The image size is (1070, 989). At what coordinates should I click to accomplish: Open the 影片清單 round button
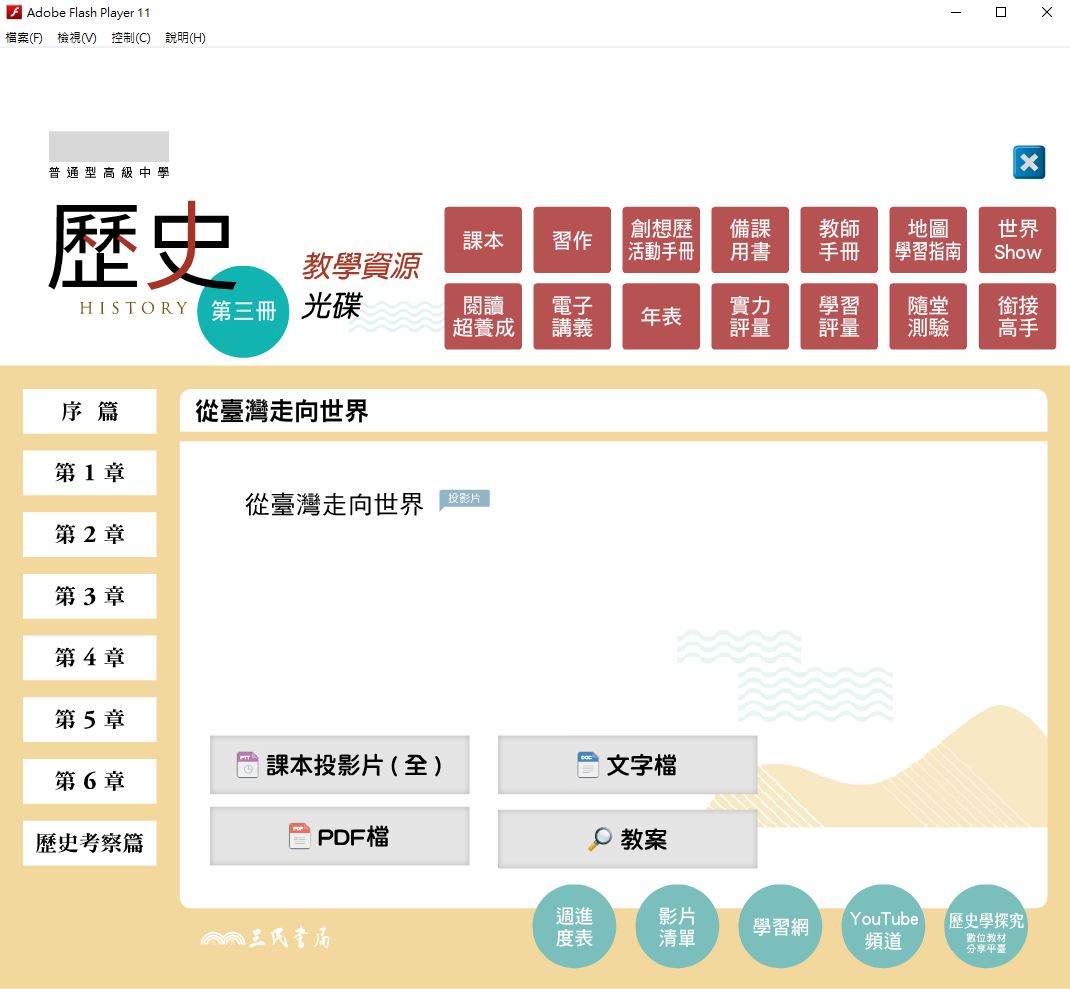coord(677,926)
